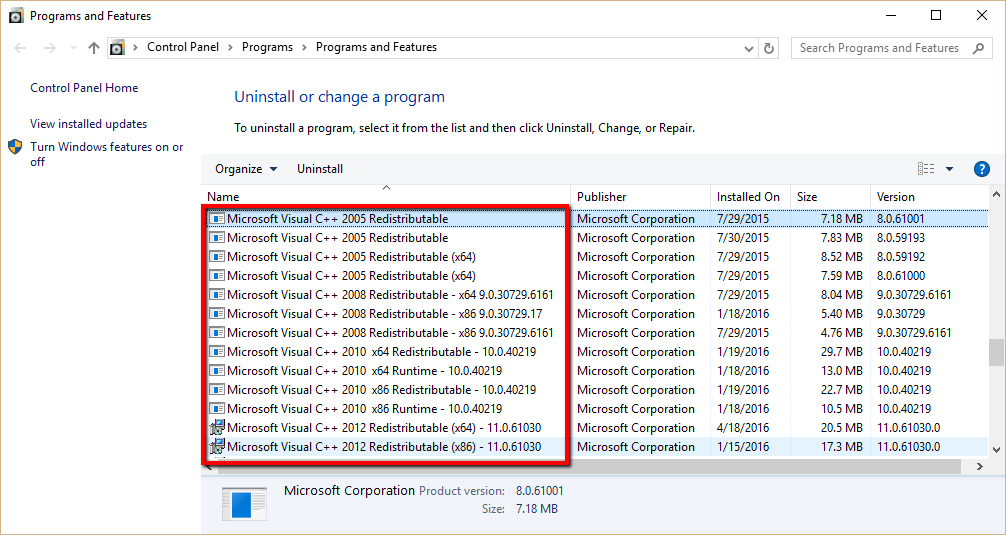
Task: Maximize the Programs and Features window
Action: pyautogui.click(x=936, y=16)
